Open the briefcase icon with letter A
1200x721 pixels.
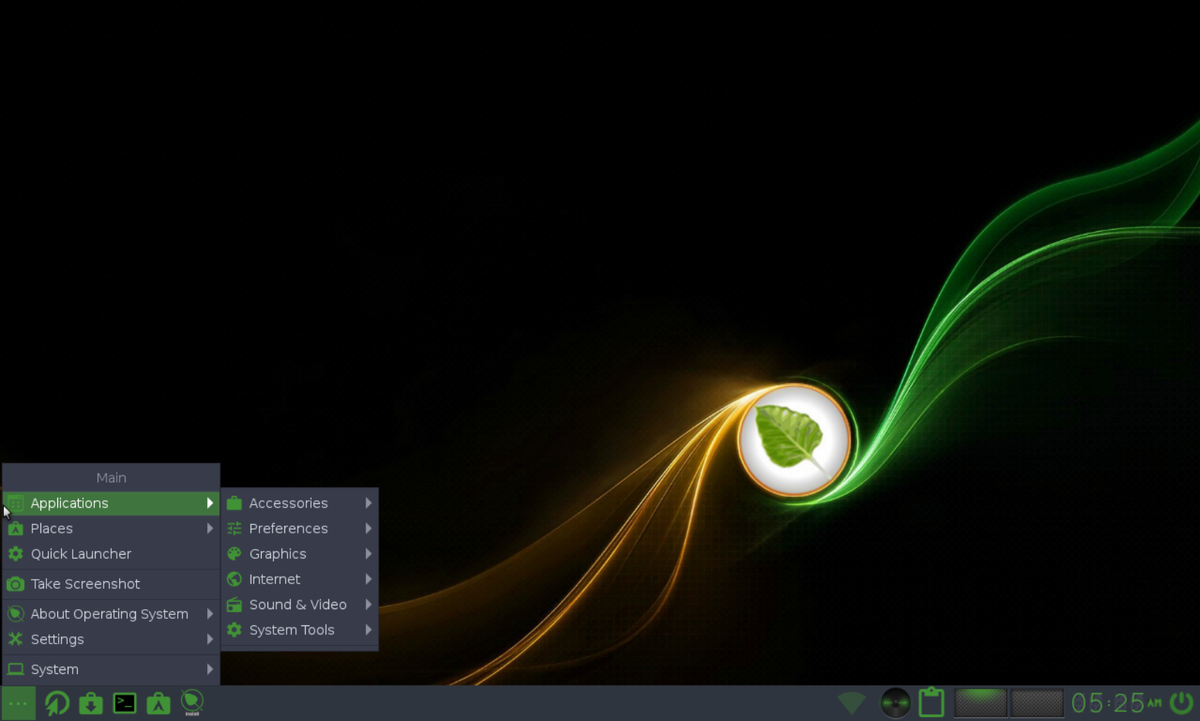[158, 703]
